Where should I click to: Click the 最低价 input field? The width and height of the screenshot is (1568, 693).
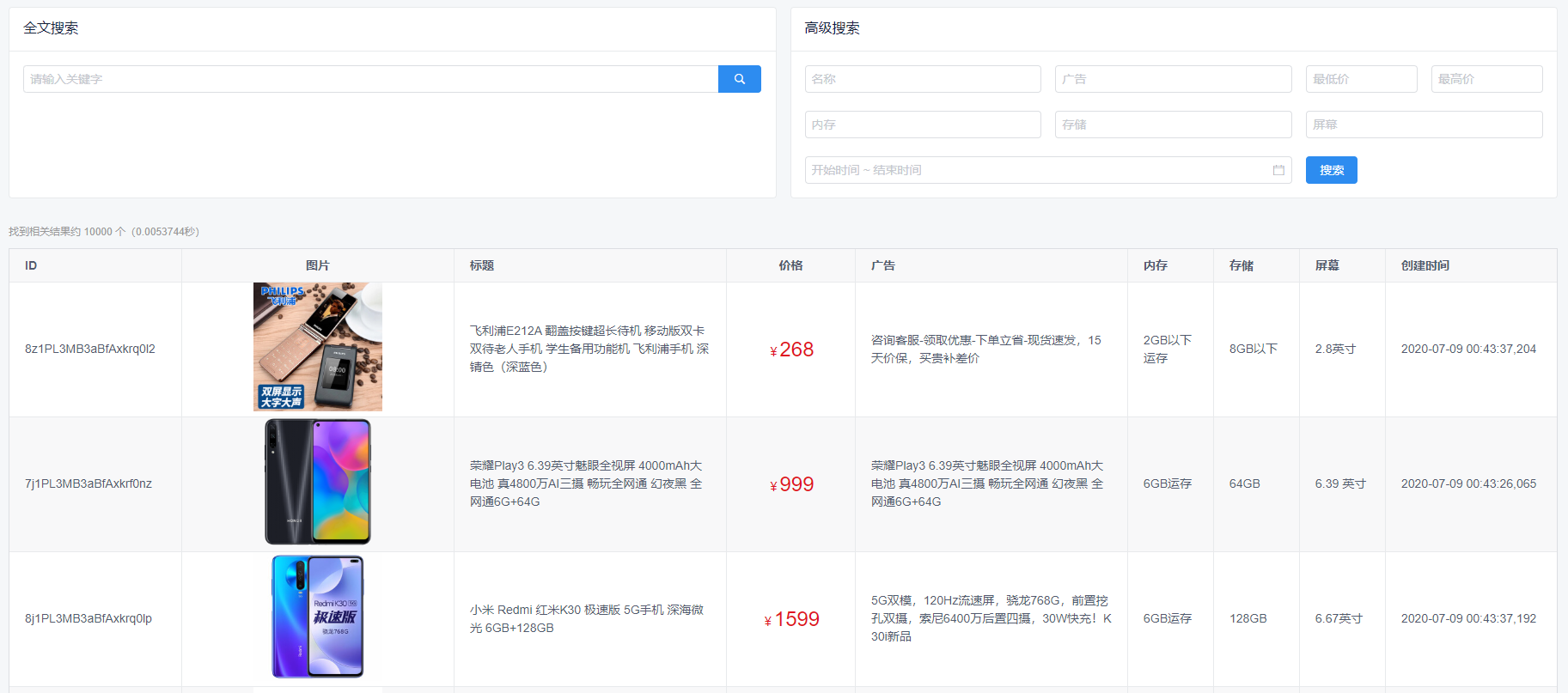click(1361, 79)
